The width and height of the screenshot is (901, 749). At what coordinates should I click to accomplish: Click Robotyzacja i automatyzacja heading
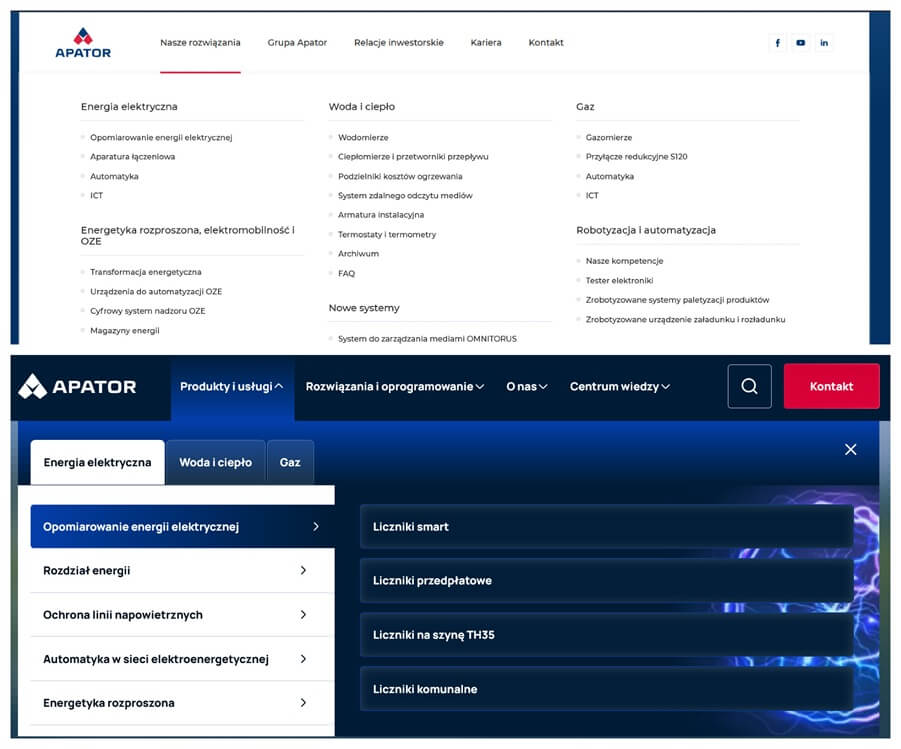tap(646, 230)
